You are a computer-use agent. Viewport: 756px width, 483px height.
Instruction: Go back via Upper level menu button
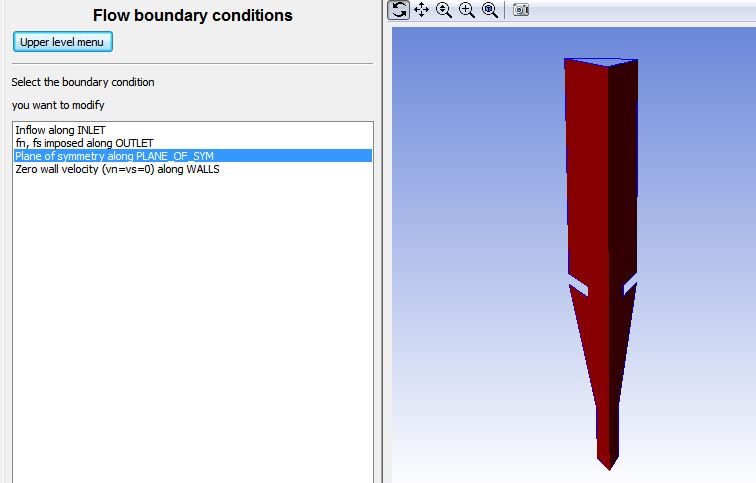[x=63, y=42]
